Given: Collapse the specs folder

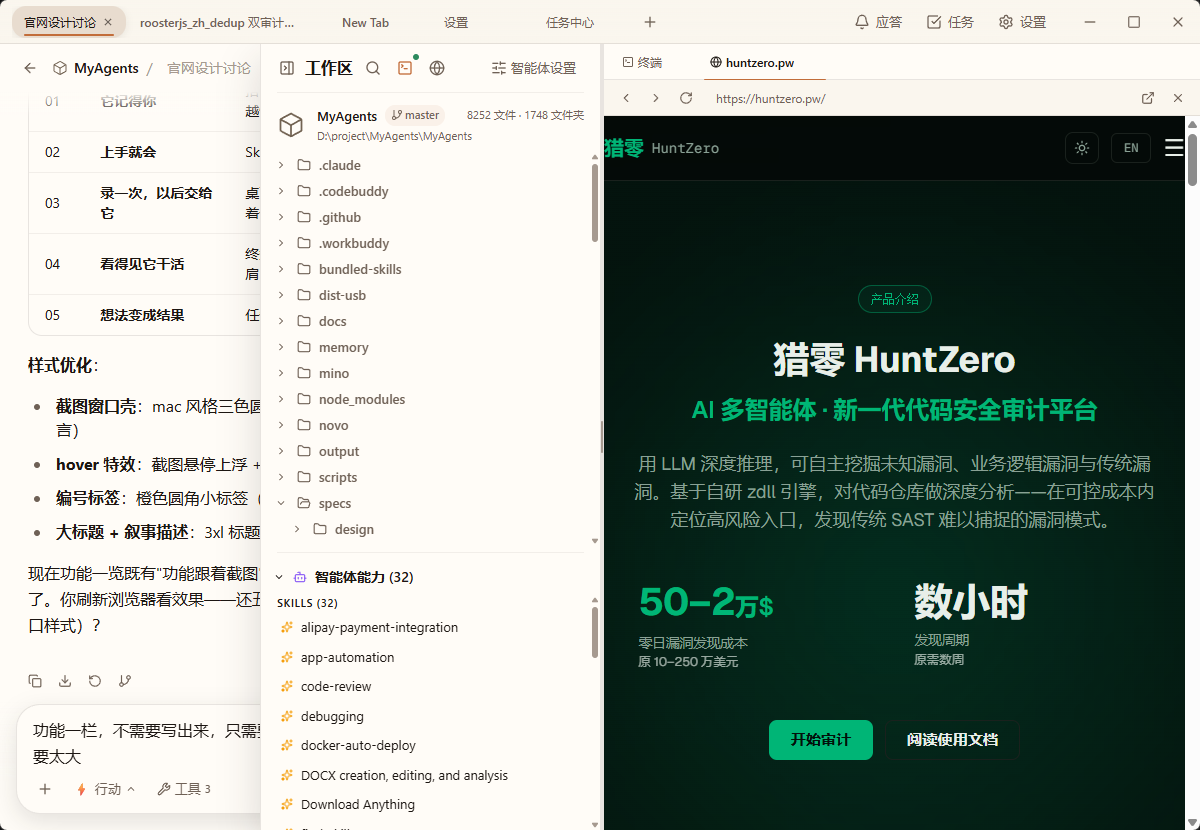Looking at the screenshot, I should pos(281,503).
